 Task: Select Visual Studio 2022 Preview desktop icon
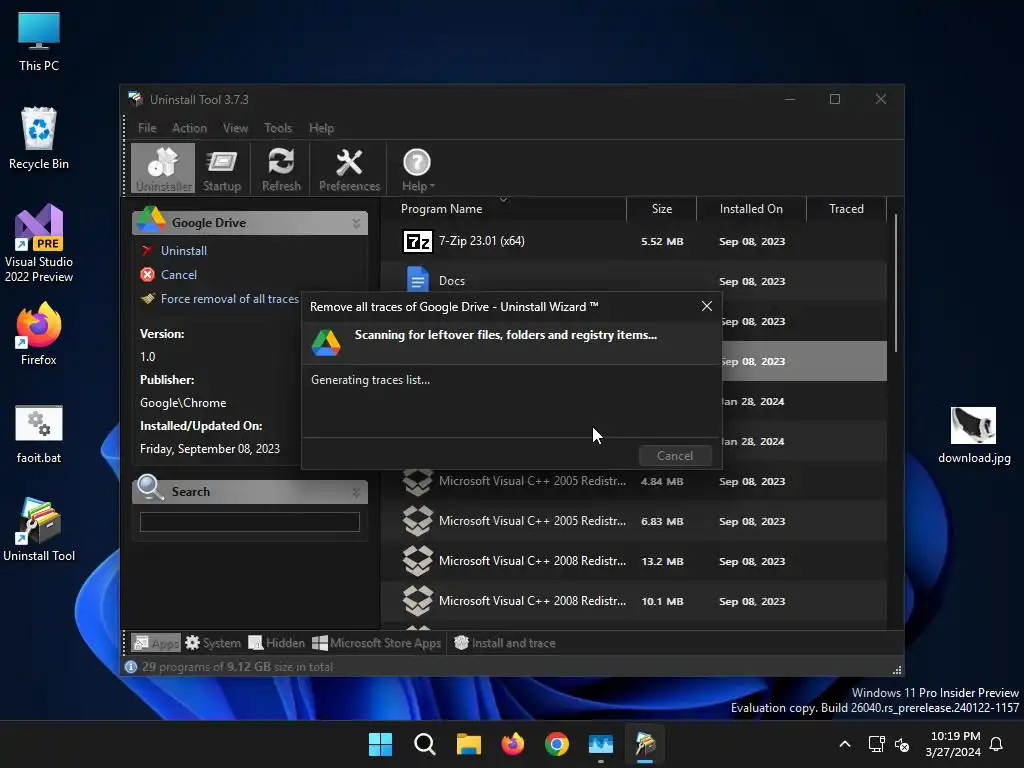pyautogui.click(x=39, y=244)
